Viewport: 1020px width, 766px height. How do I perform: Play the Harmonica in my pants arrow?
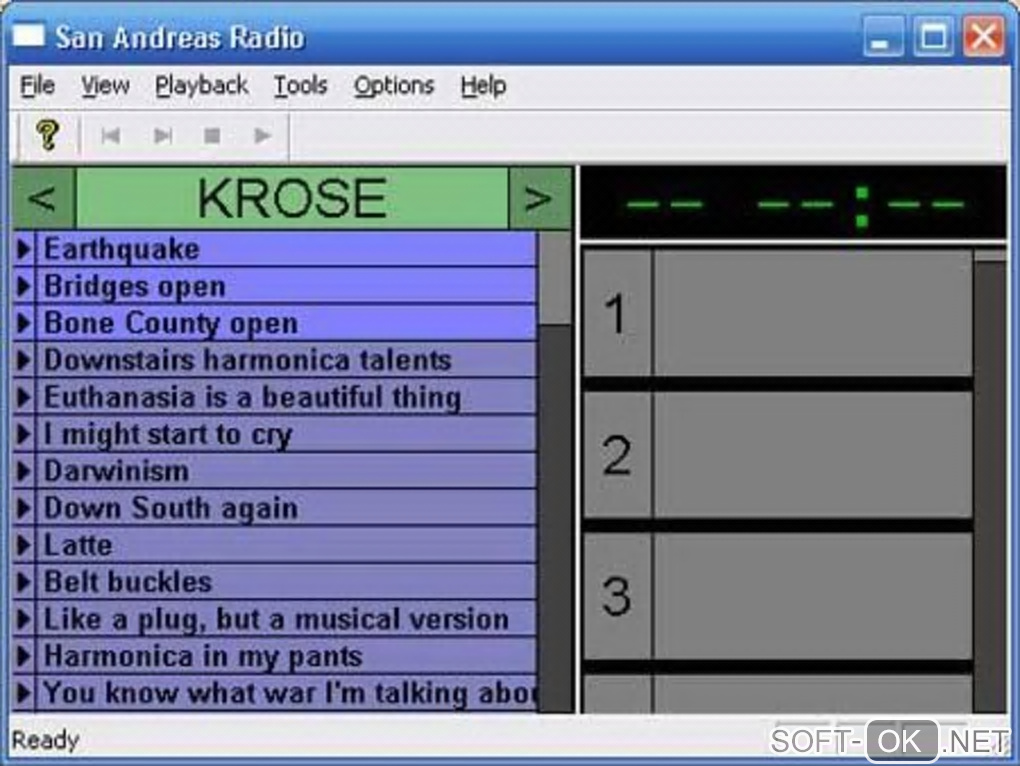click(x=24, y=656)
